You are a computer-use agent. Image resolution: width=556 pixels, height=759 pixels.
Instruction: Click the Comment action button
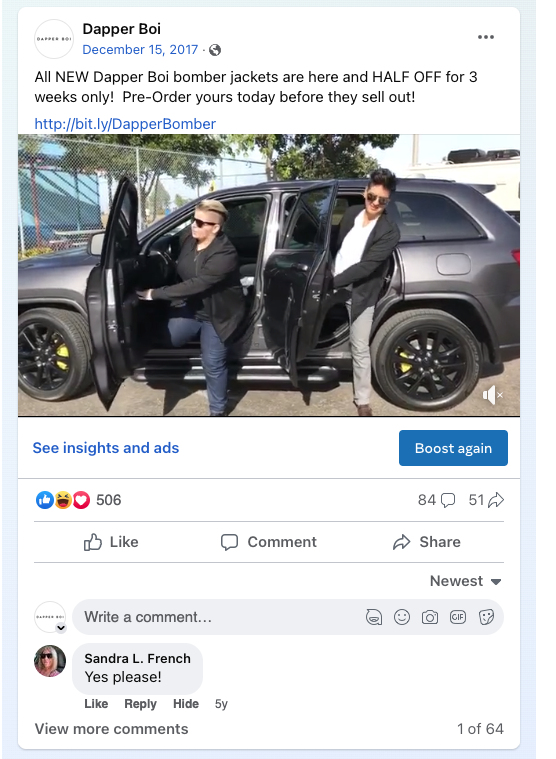click(x=269, y=542)
